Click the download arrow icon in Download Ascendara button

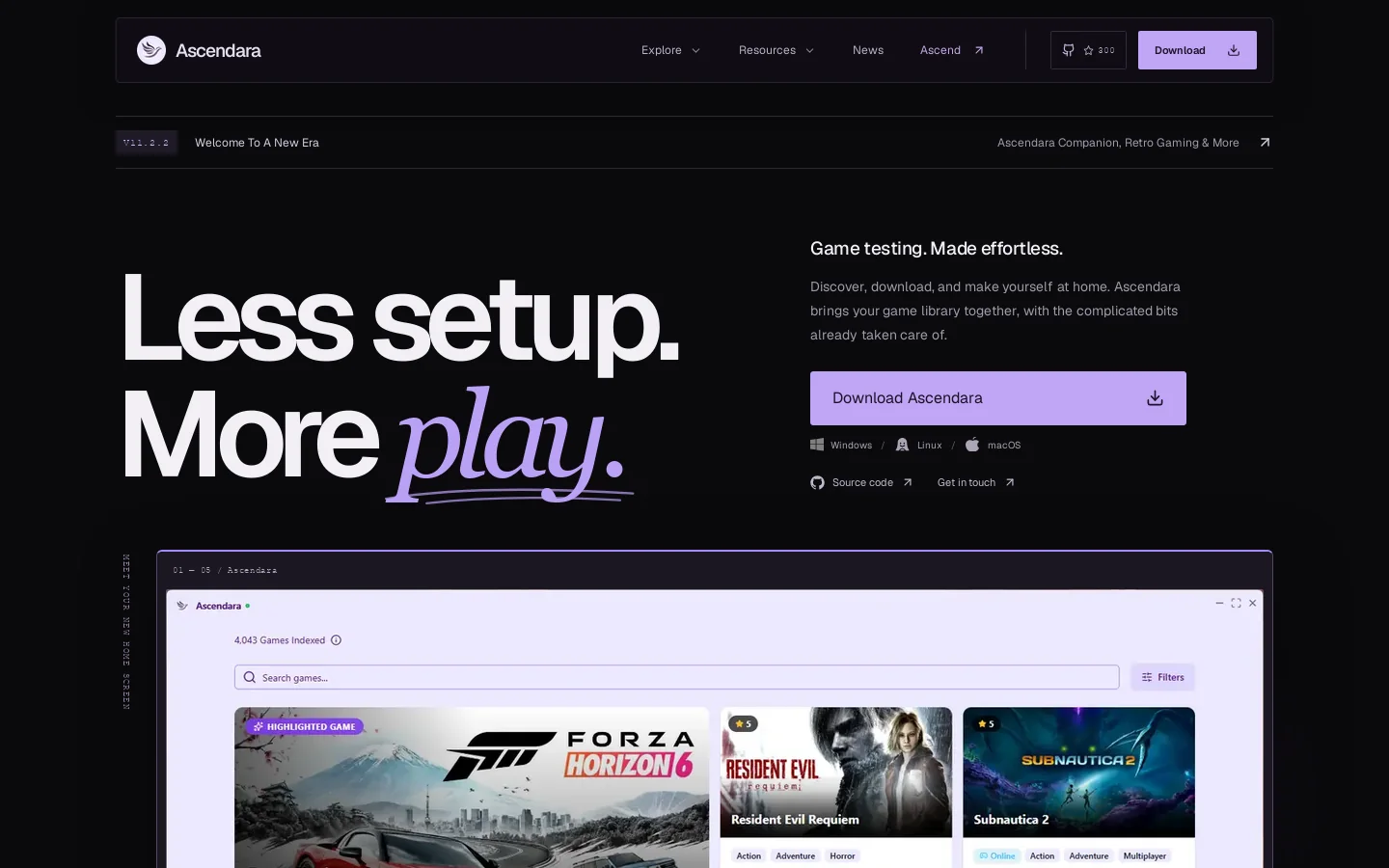(1155, 398)
